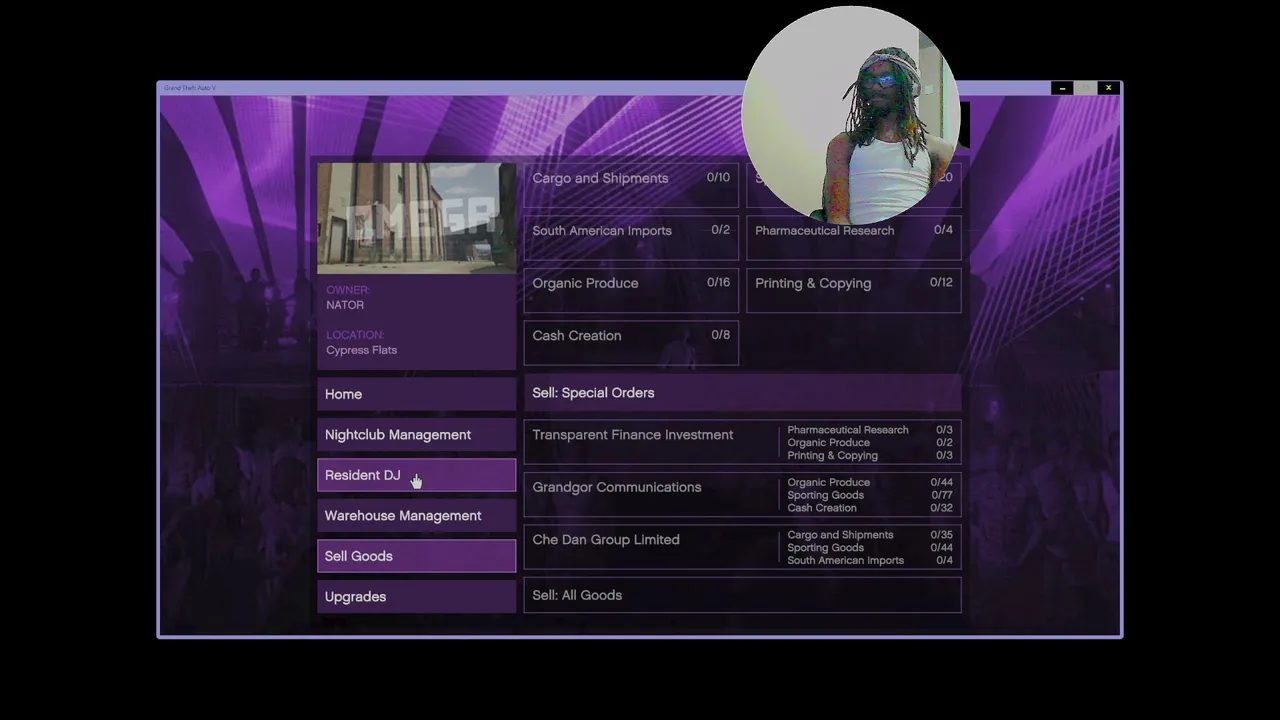Click the Organic Produce 0/16 goods tile
Viewport: 1280px width, 720px height.
coord(631,290)
